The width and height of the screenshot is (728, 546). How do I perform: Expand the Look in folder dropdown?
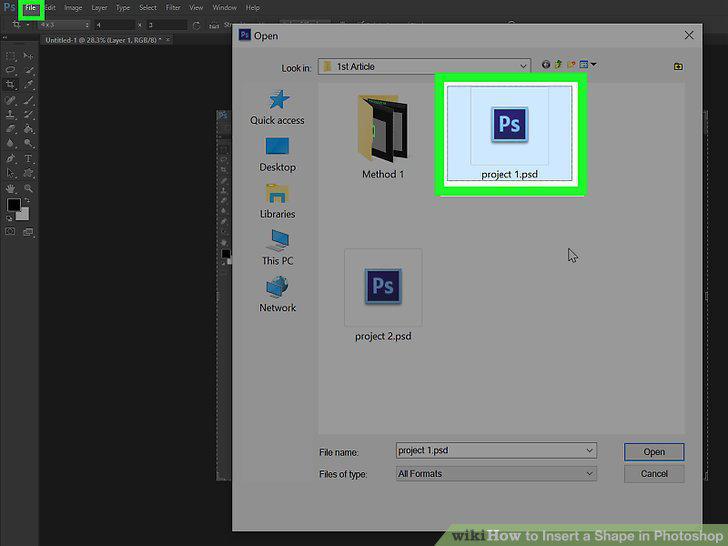pyautogui.click(x=424, y=66)
